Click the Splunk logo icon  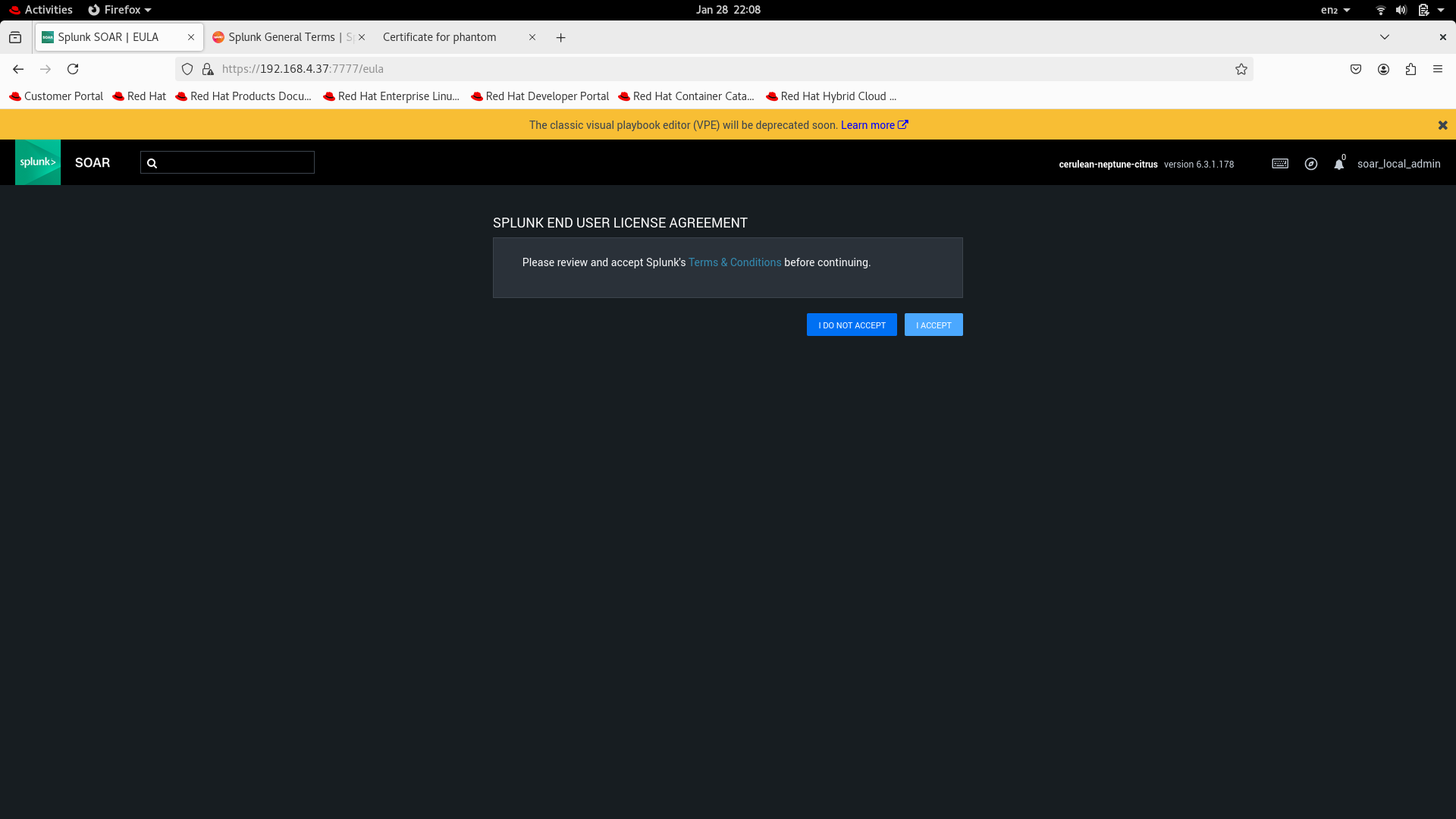point(38,162)
